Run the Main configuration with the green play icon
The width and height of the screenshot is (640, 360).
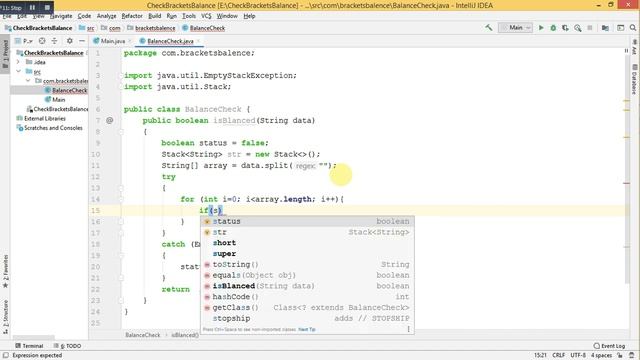click(x=541, y=28)
